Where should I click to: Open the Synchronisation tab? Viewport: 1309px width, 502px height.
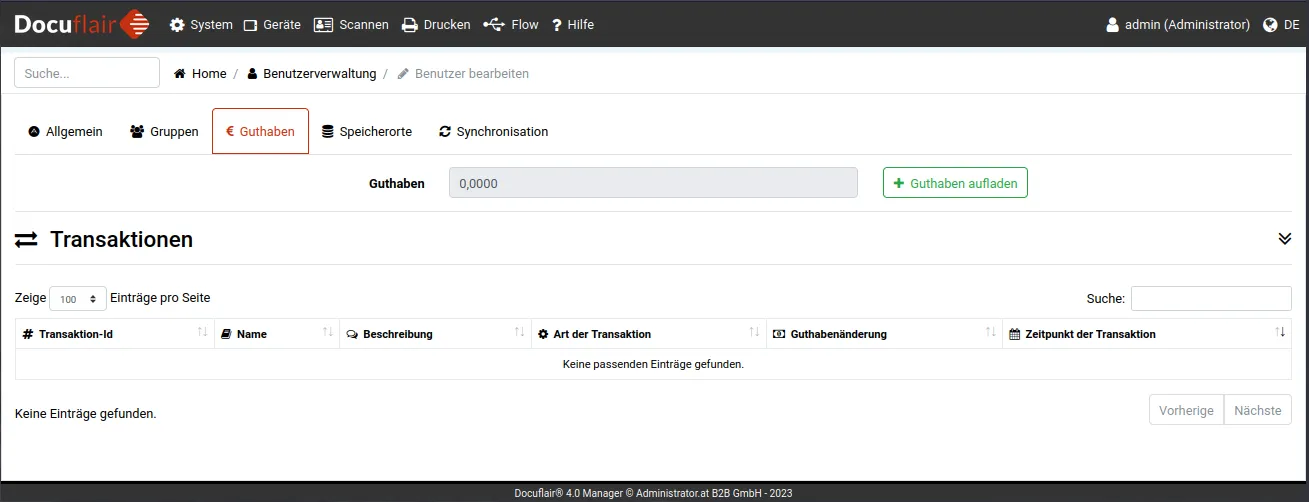[493, 132]
